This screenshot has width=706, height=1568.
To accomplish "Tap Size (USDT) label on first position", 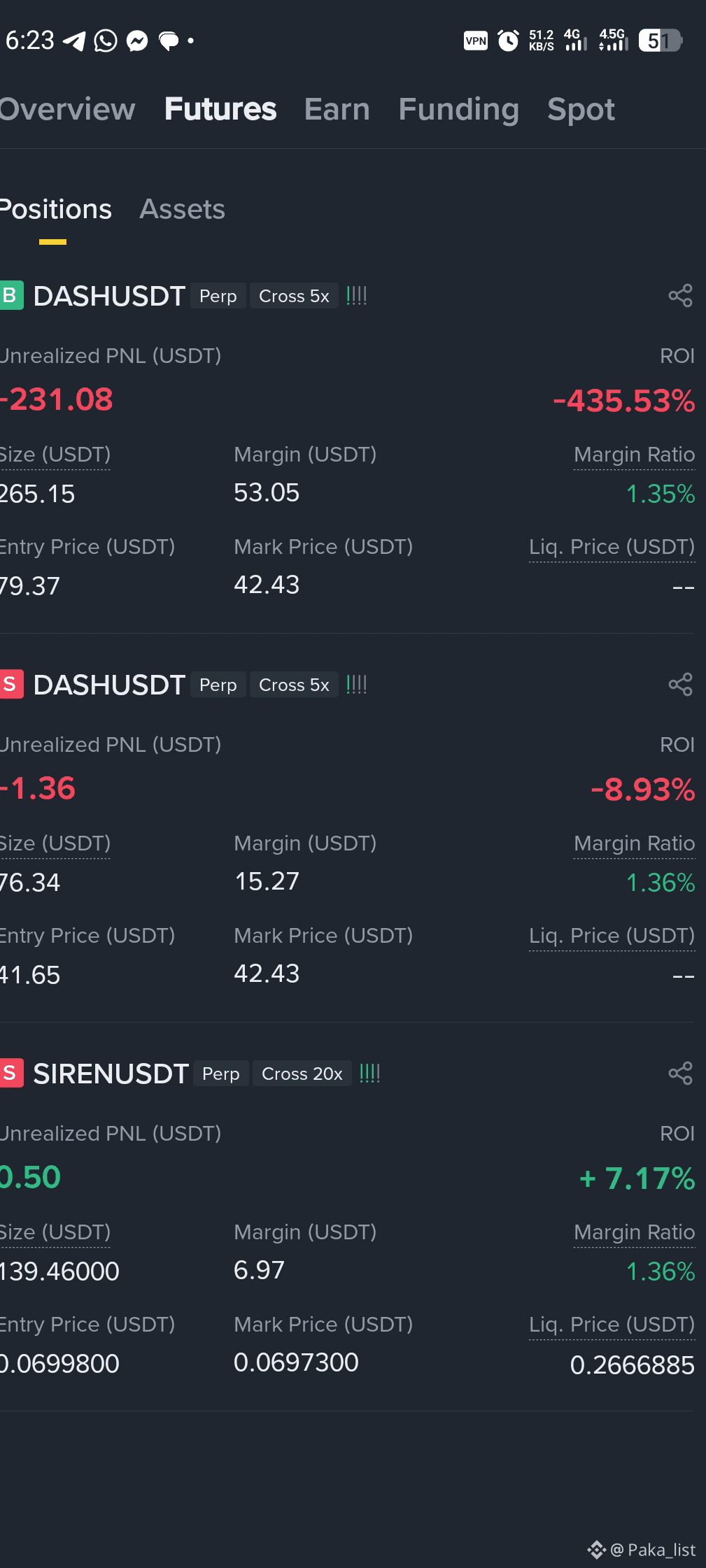I will pyautogui.click(x=55, y=454).
